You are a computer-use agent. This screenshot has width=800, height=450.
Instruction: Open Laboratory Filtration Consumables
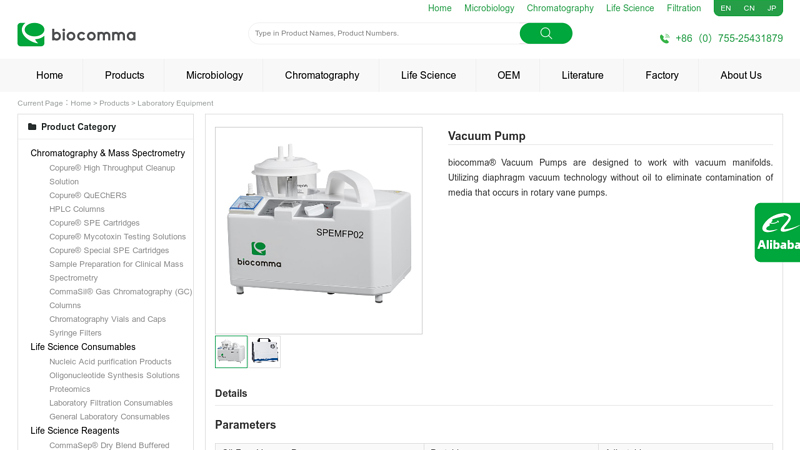(111, 403)
